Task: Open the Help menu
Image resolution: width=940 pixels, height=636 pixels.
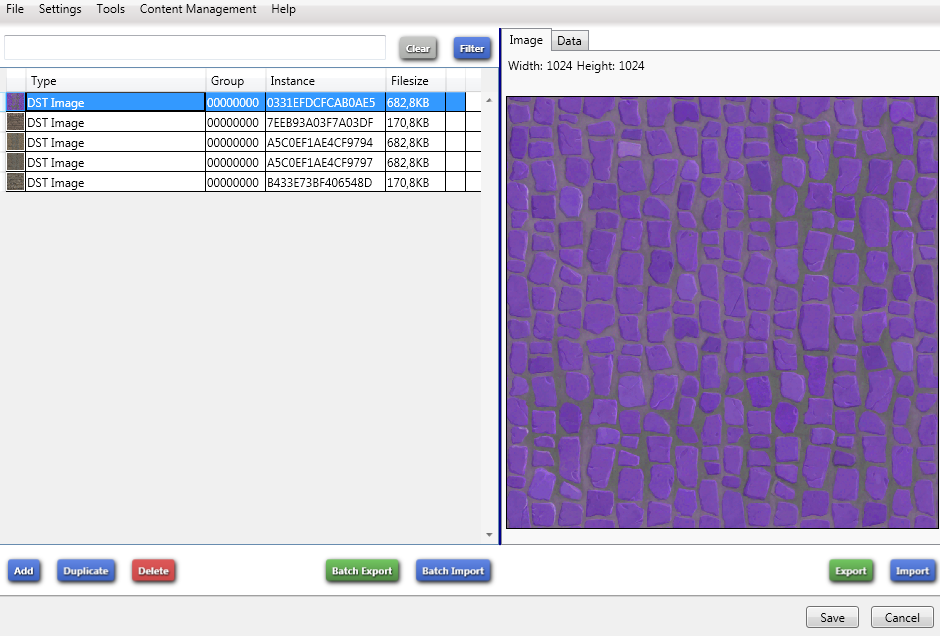Action: coord(283,9)
